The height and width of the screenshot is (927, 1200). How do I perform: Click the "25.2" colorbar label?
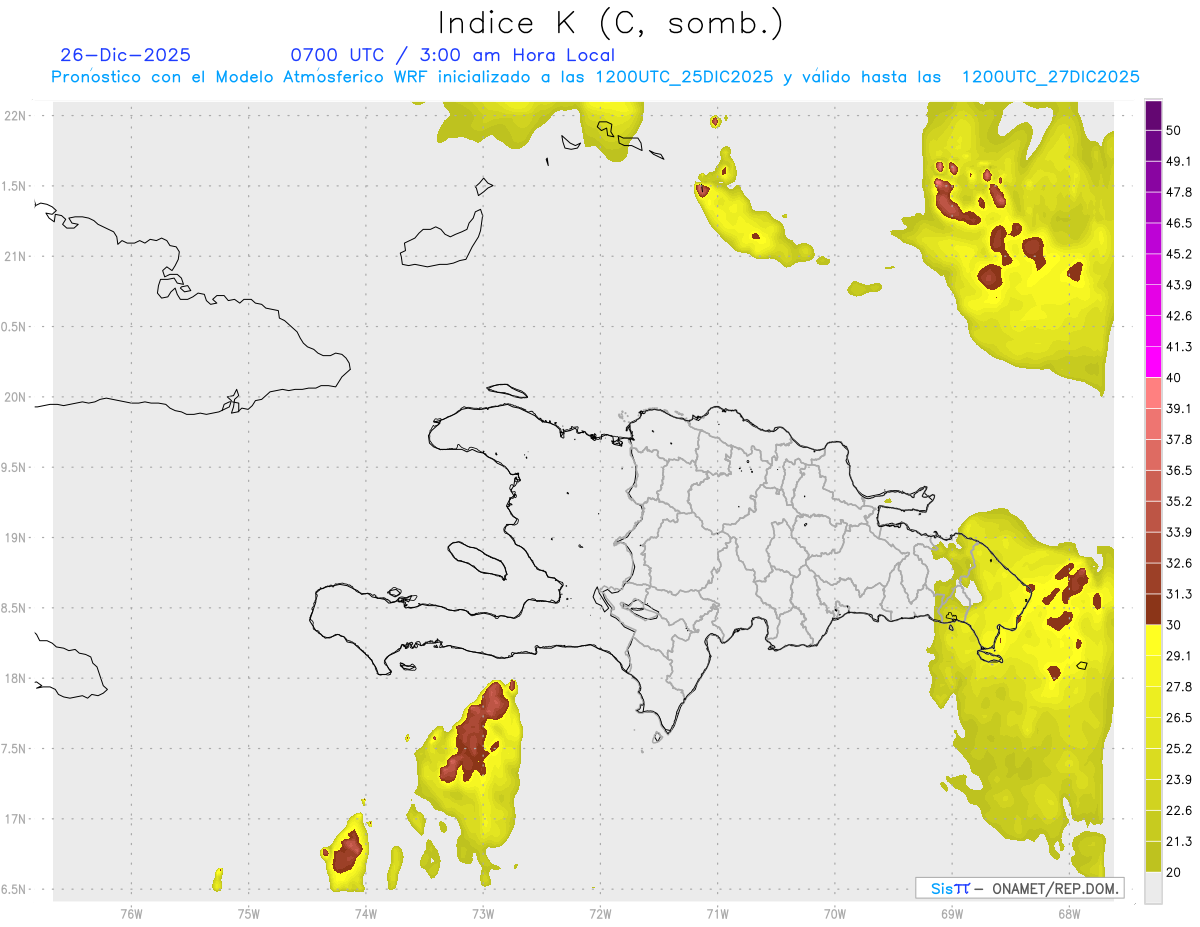click(x=1179, y=748)
